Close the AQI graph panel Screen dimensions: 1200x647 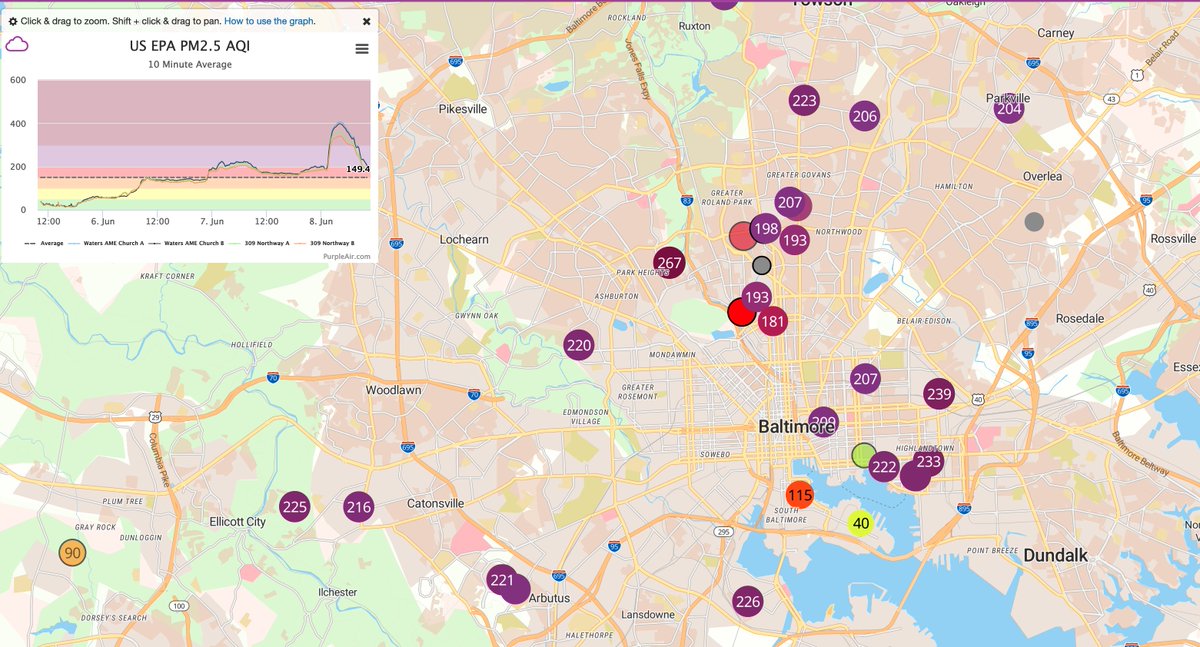(x=367, y=21)
